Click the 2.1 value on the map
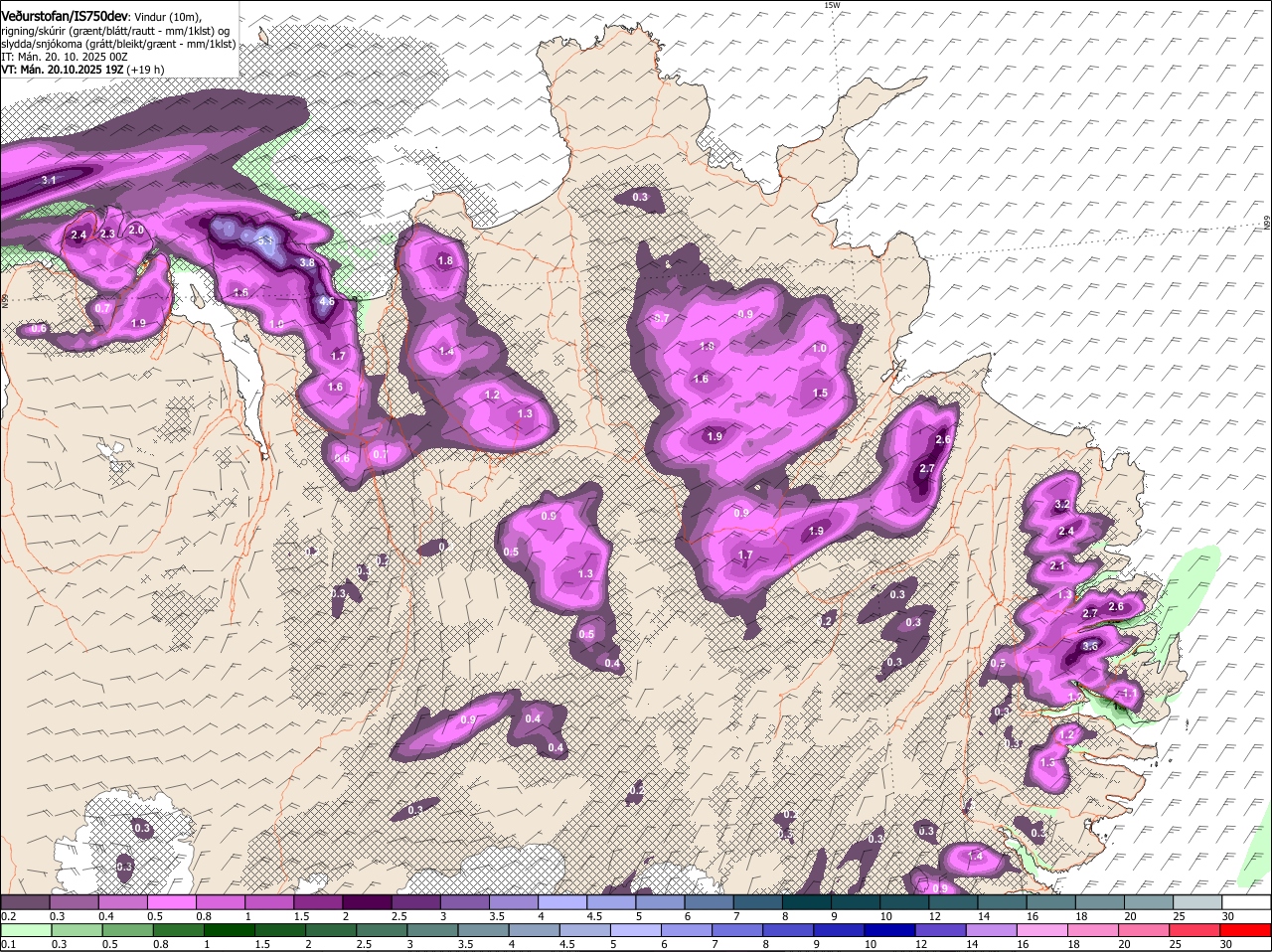 1057,566
